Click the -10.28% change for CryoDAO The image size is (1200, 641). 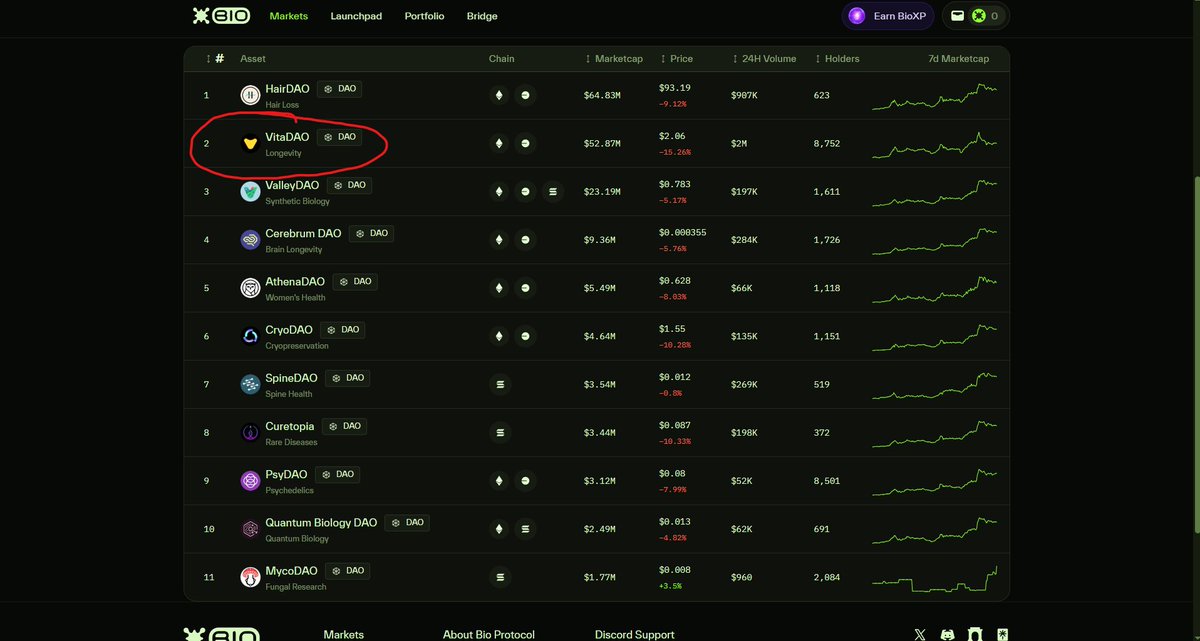tap(674, 345)
